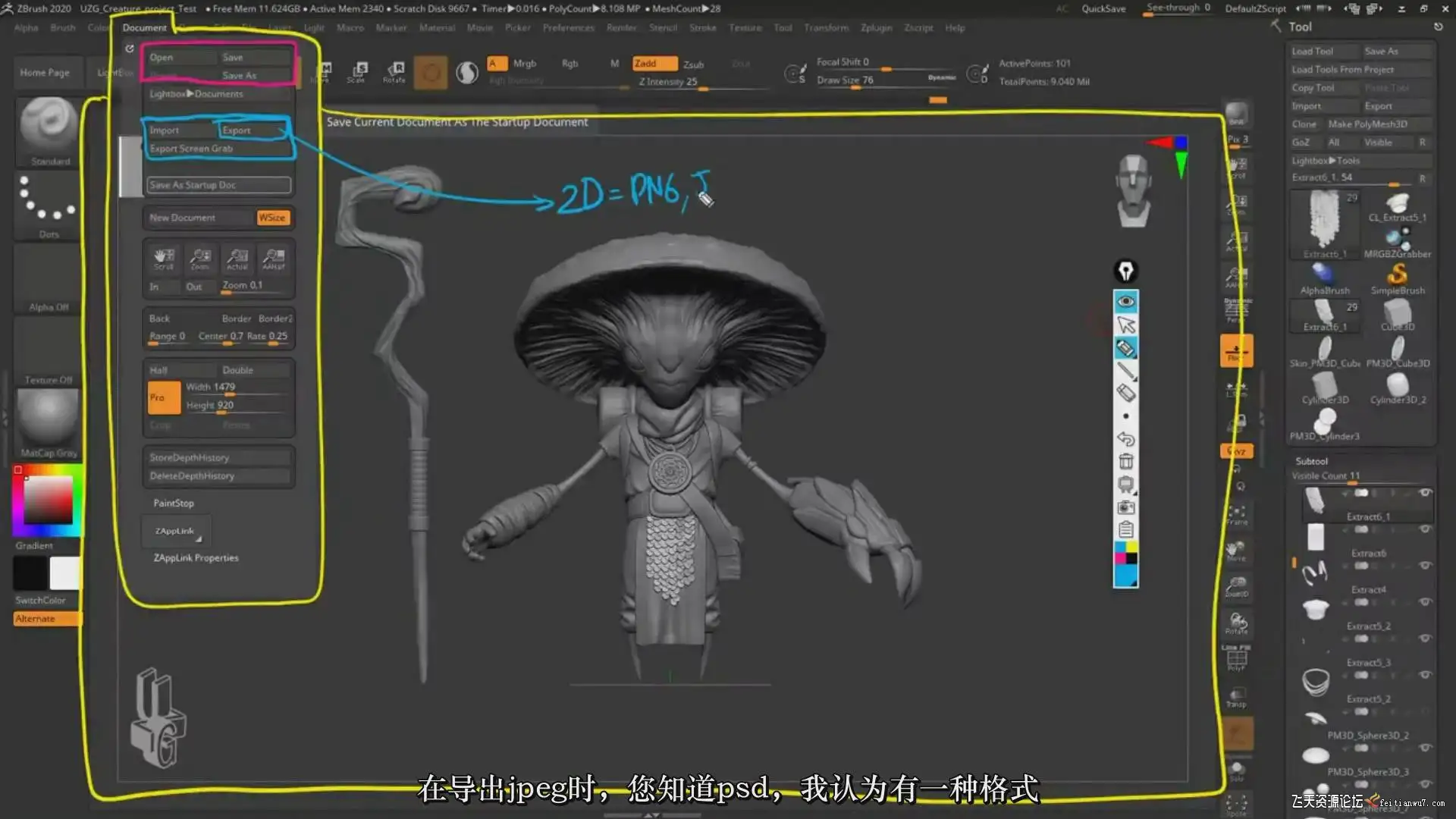Open the Zplugin menu
Screen dimensions: 1456x819
[x=876, y=27]
